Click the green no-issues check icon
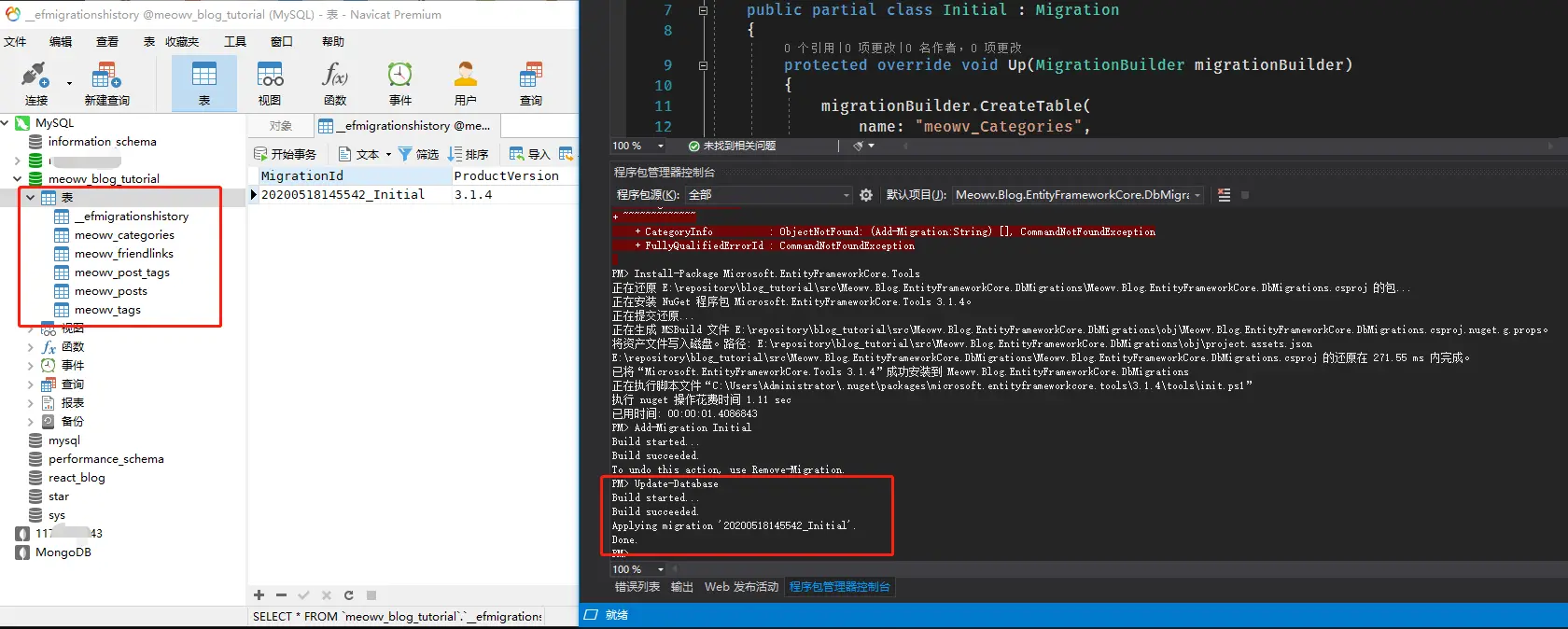The width and height of the screenshot is (1568, 629). (693, 146)
